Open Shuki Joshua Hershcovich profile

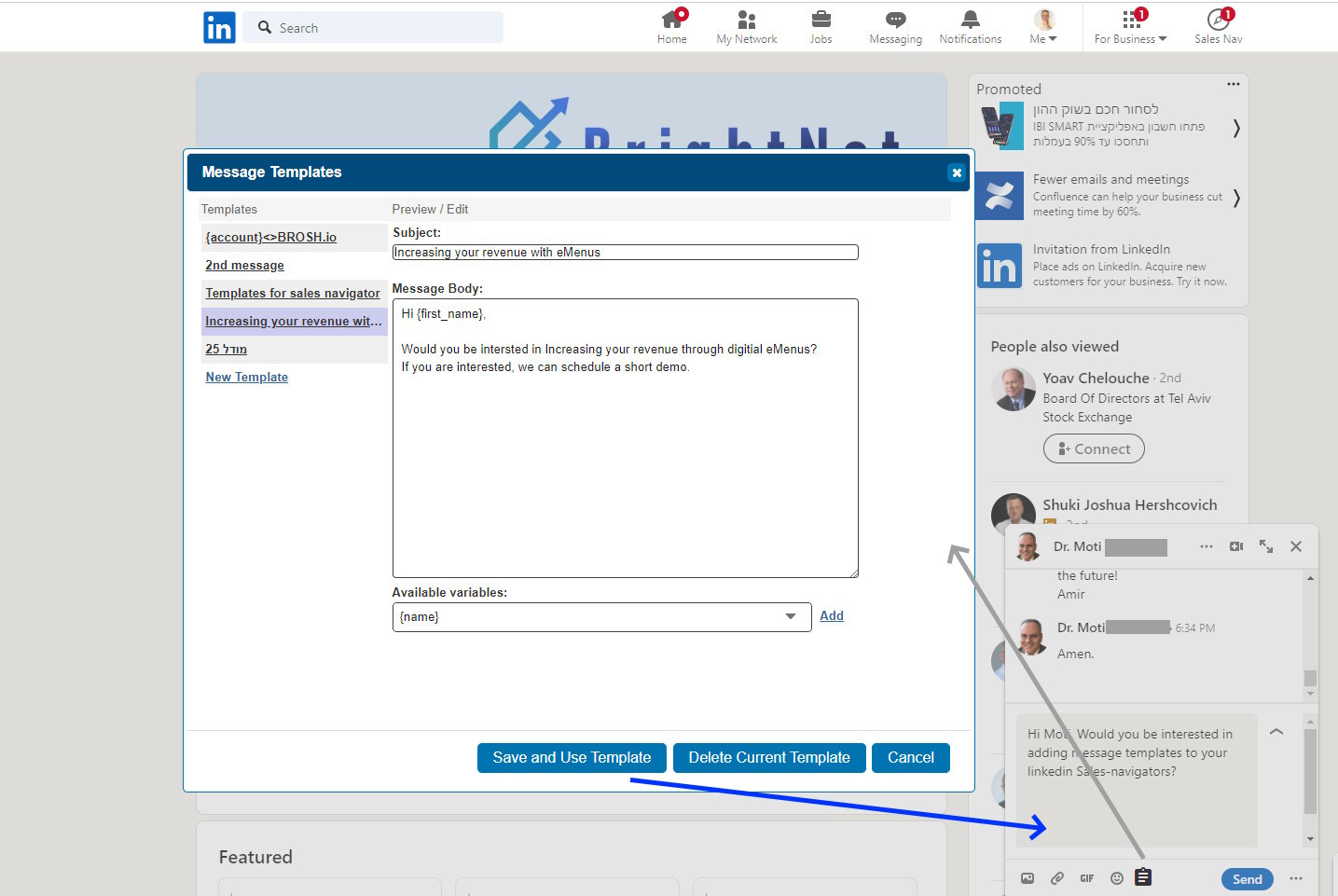[x=1130, y=505]
